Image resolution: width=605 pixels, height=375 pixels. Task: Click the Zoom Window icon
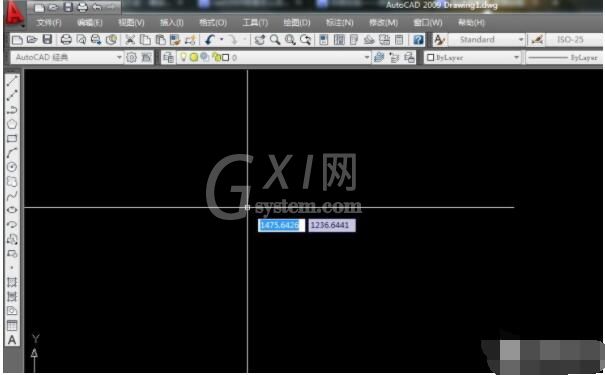(290, 40)
